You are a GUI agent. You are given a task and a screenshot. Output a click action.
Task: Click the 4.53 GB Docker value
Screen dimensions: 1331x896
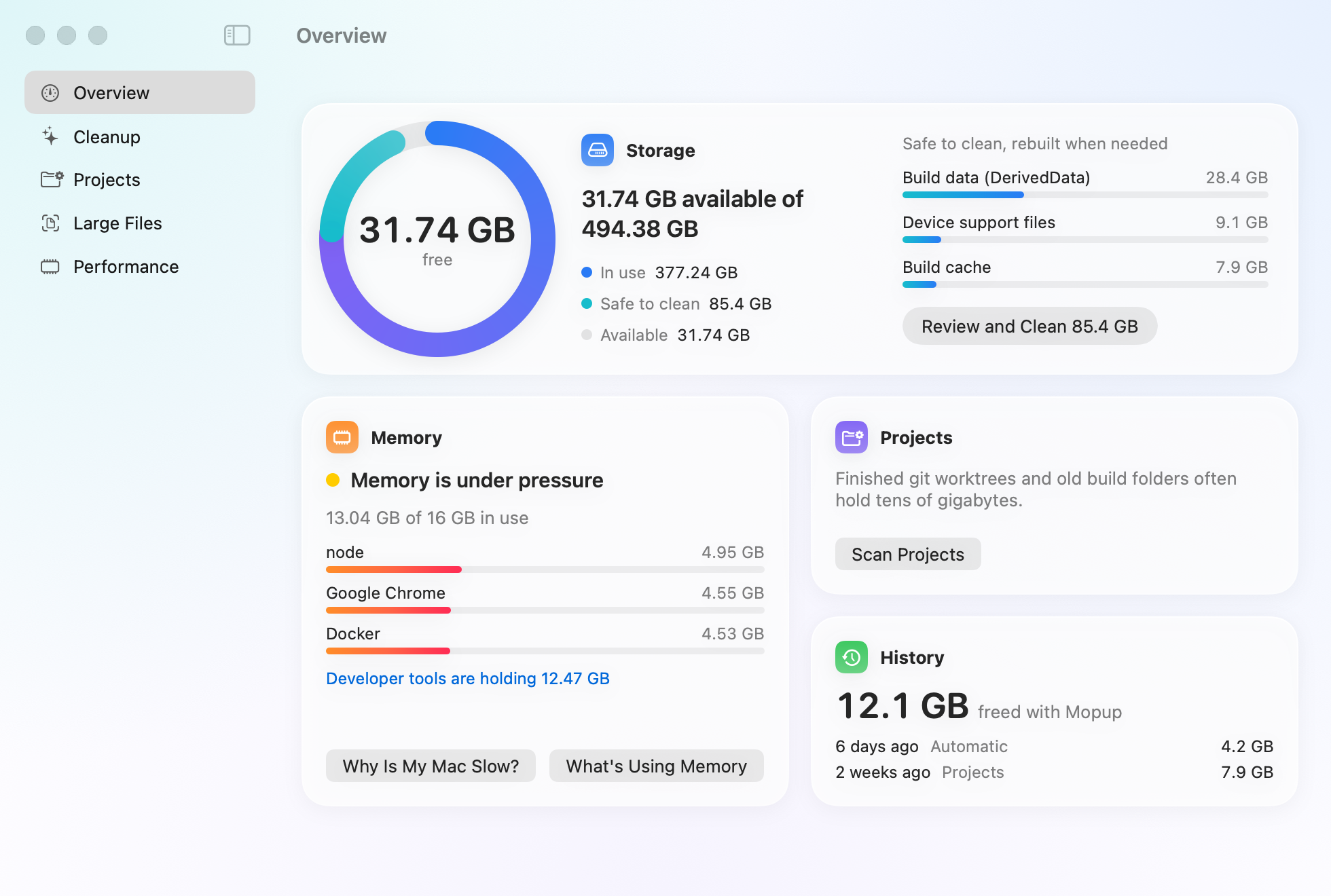733,633
